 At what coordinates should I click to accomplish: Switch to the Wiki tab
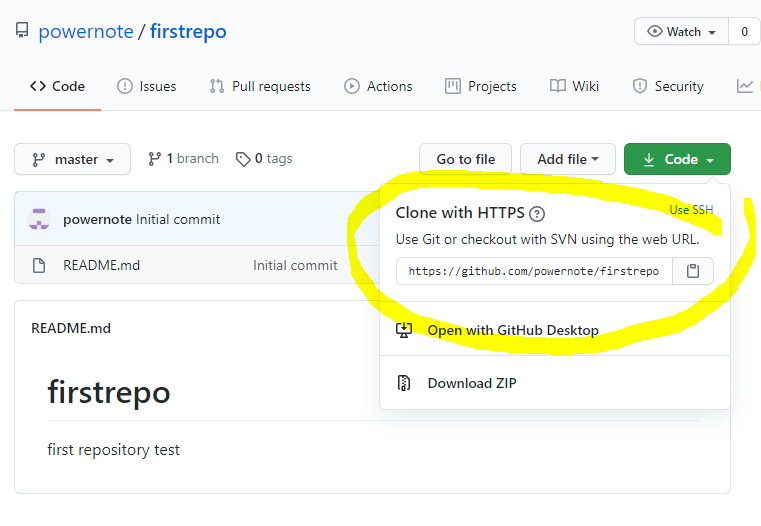point(574,86)
